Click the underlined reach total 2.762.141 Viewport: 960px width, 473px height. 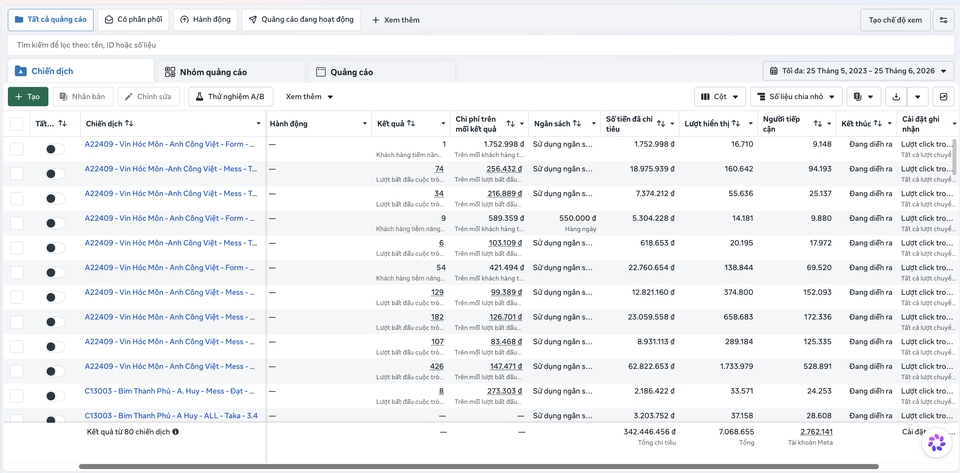point(816,431)
